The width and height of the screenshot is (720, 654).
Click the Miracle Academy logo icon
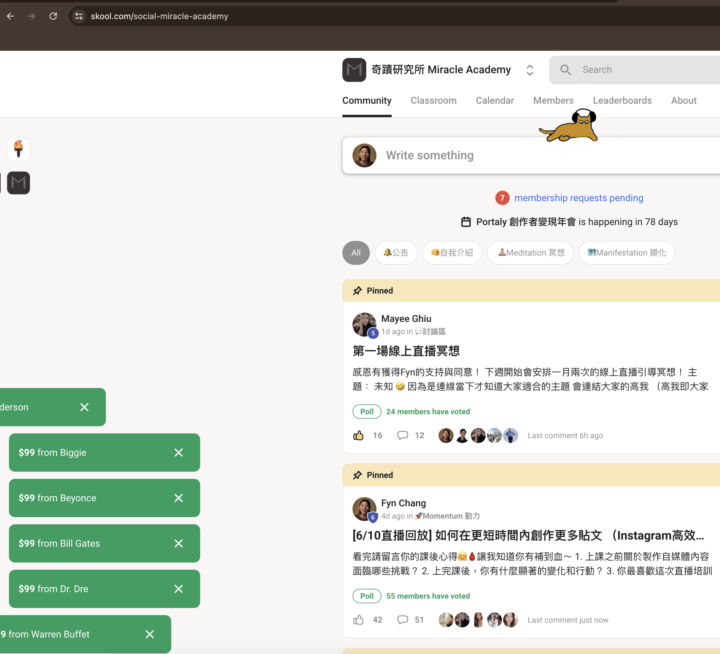[x=354, y=70]
